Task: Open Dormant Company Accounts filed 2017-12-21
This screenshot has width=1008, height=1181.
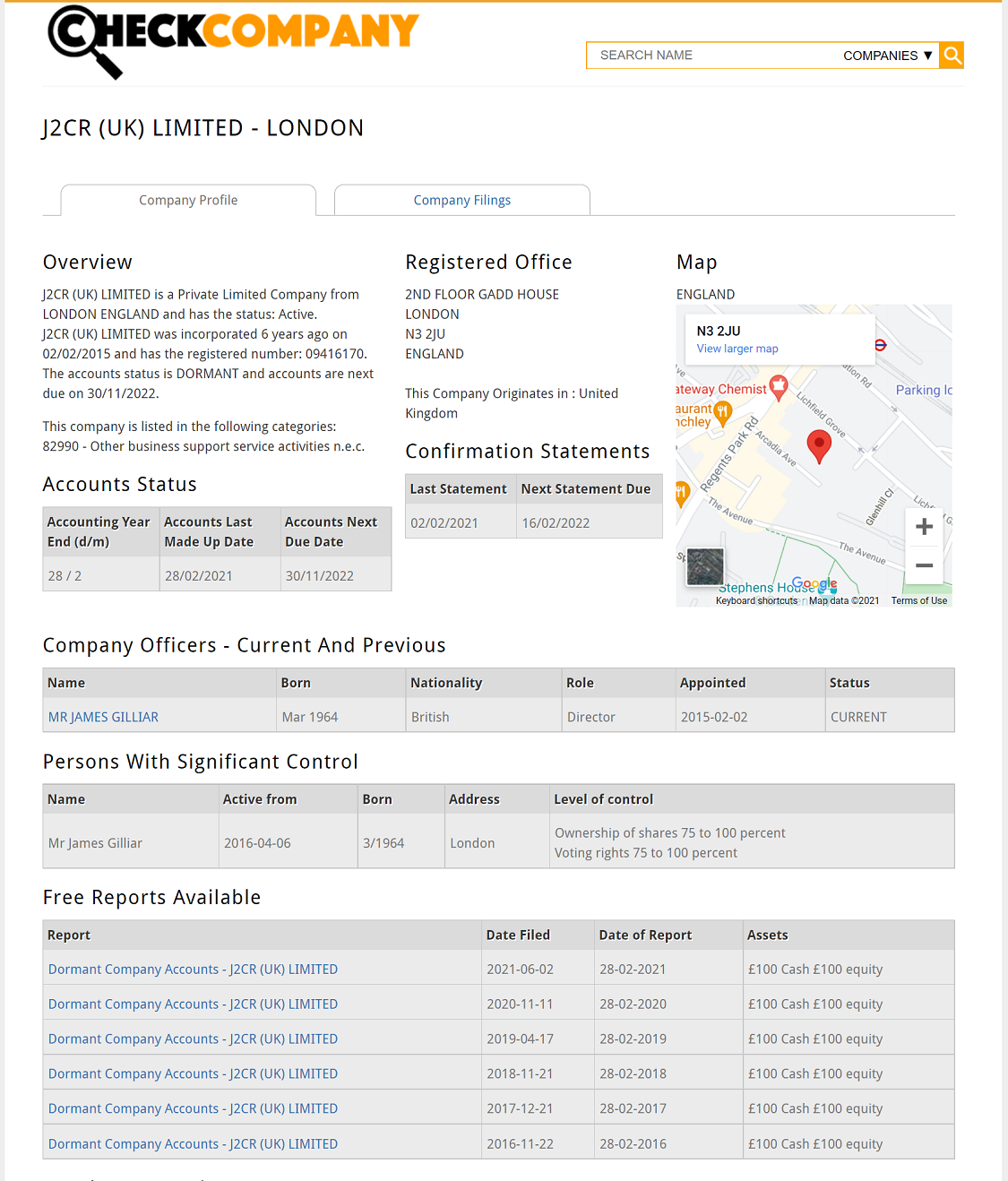Action: (193, 1108)
